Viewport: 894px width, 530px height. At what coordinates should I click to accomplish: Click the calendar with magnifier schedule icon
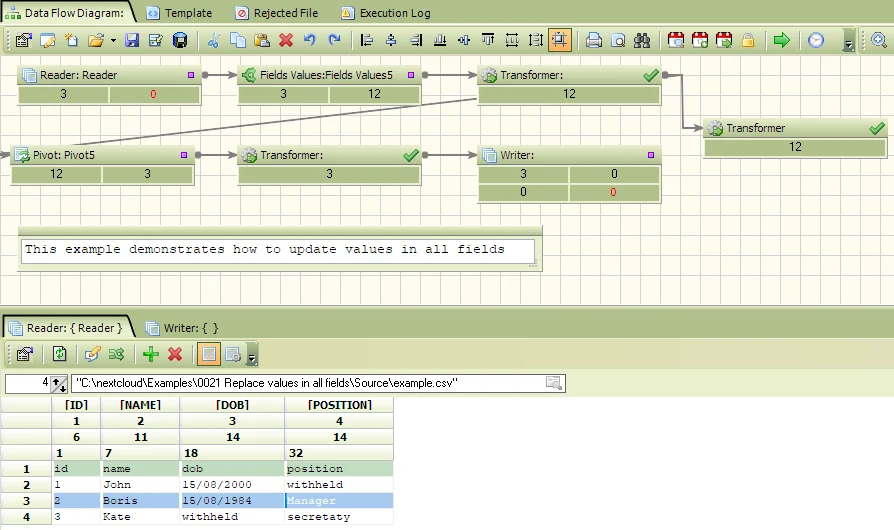pos(676,40)
